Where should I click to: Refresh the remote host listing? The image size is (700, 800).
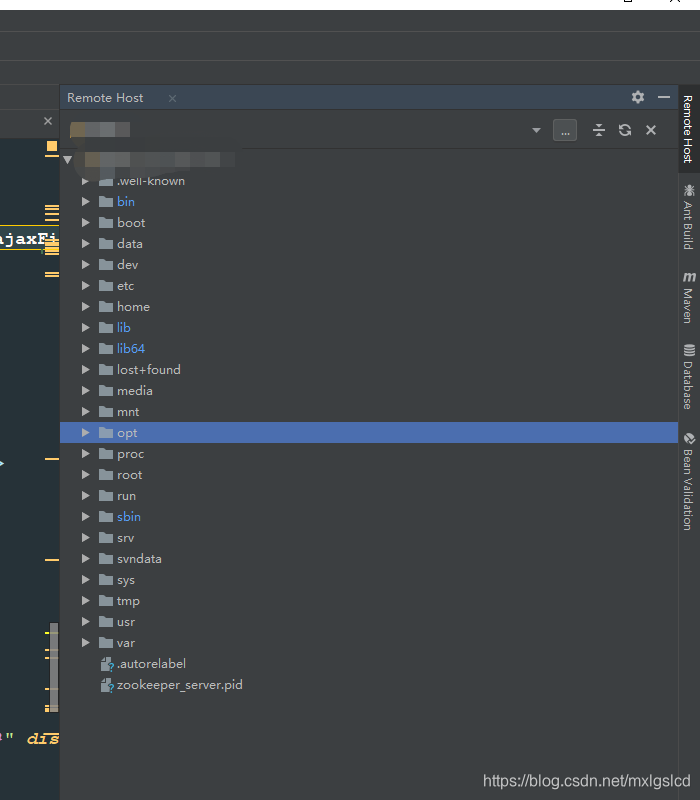point(625,130)
